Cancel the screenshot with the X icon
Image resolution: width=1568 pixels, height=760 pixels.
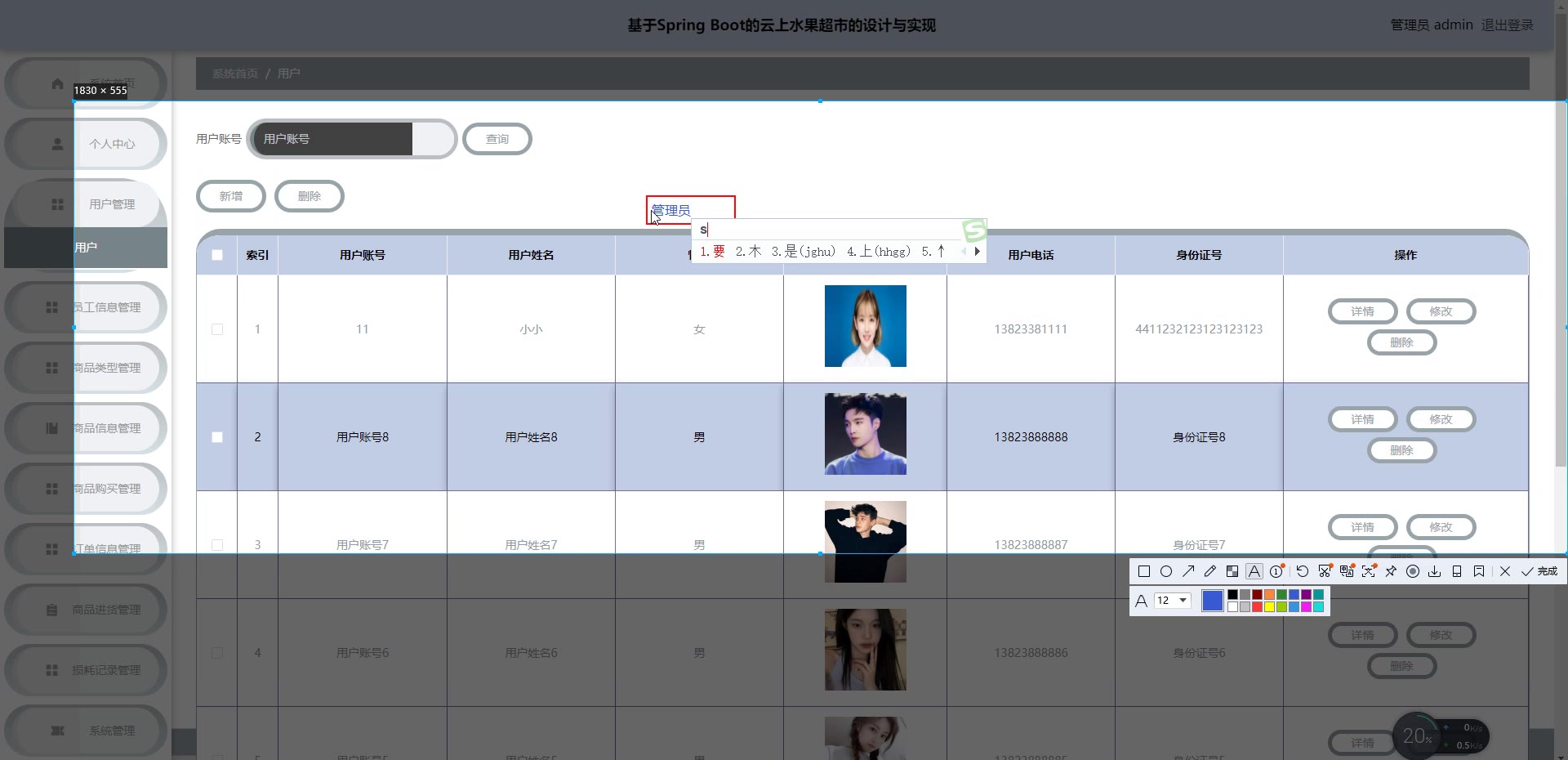pos(1505,571)
